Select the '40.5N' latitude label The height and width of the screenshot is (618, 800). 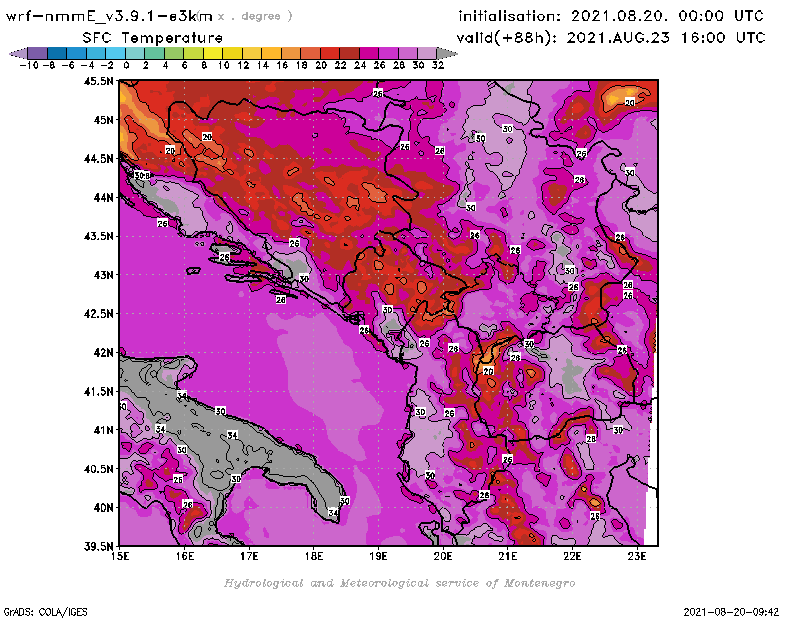(98, 468)
